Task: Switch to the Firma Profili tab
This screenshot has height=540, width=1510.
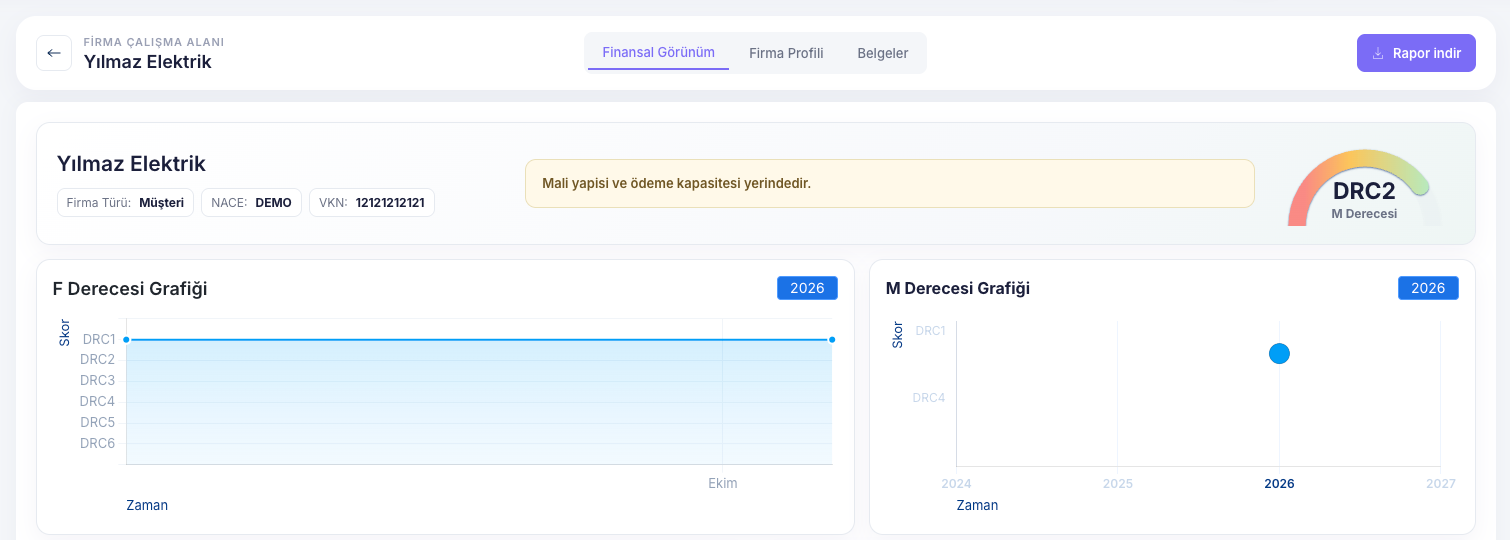Action: (x=786, y=53)
